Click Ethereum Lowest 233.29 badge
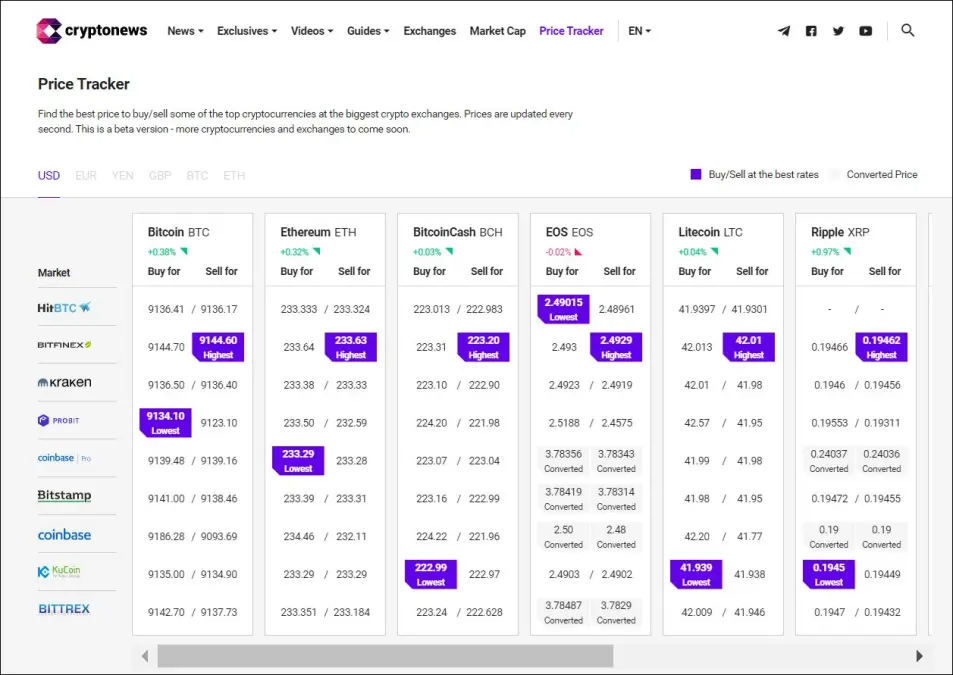The image size is (953, 675). click(298, 461)
